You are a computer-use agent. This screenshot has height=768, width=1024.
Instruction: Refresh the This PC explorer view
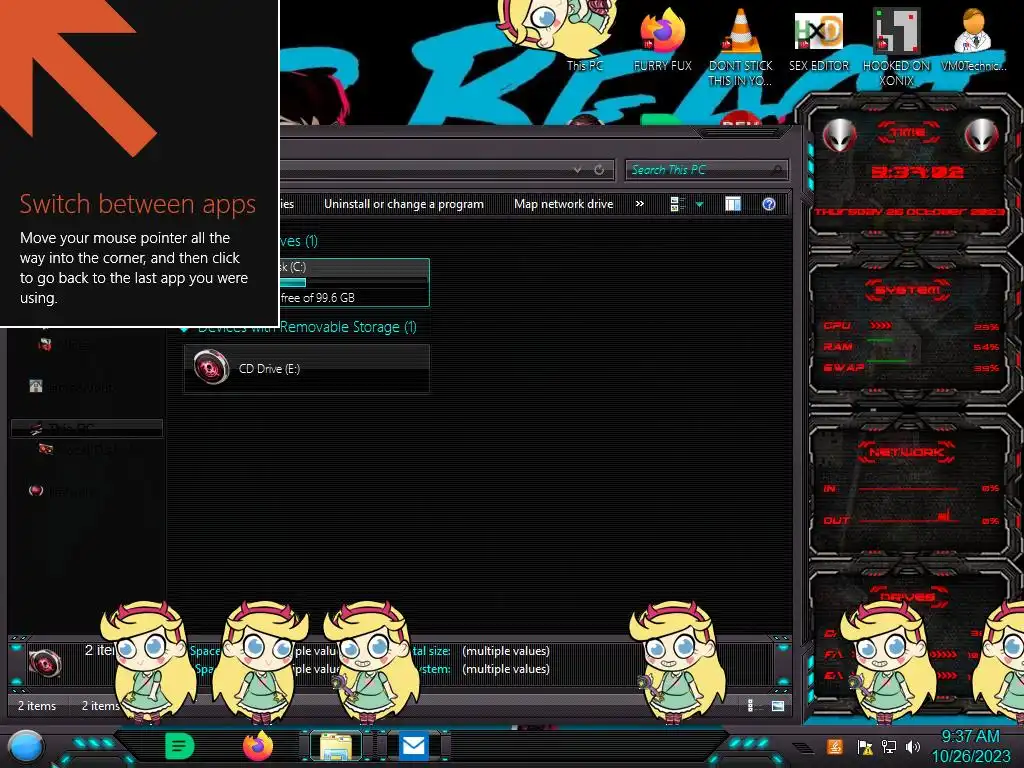click(599, 170)
